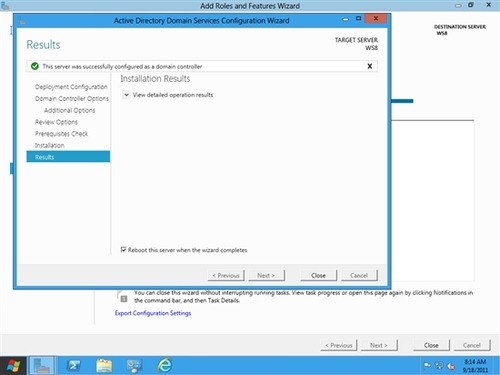
Task: Click the taskbar clock showing 8:14 AM
Action: click(x=475, y=366)
